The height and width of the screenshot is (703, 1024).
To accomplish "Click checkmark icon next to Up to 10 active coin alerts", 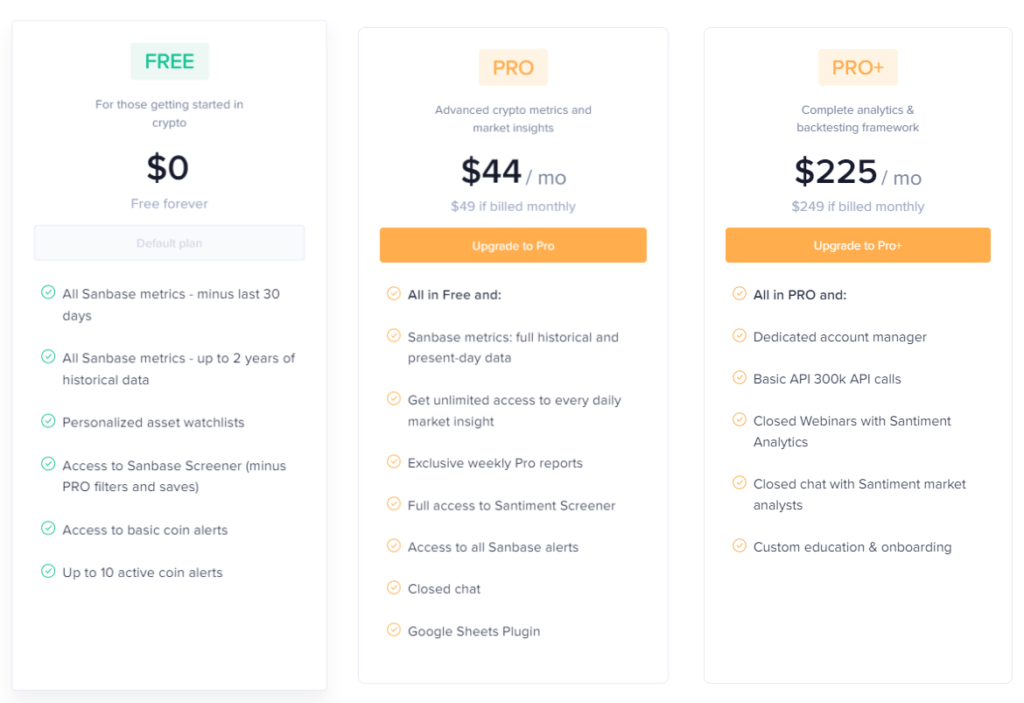I will pyautogui.click(x=48, y=571).
